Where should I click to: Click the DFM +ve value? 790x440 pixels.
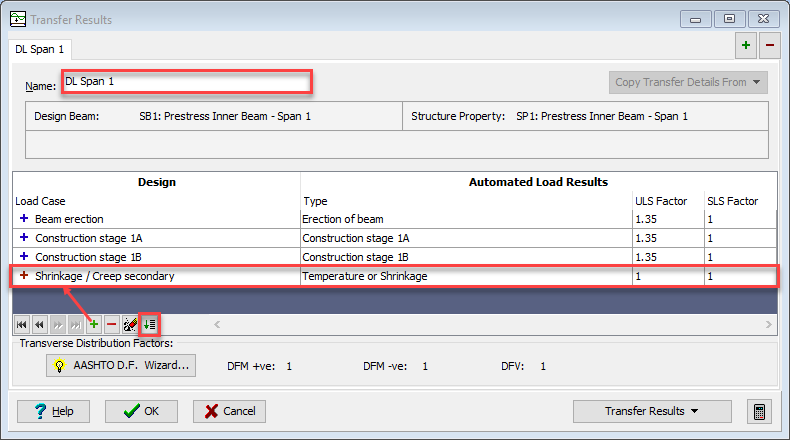pos(289,366)
